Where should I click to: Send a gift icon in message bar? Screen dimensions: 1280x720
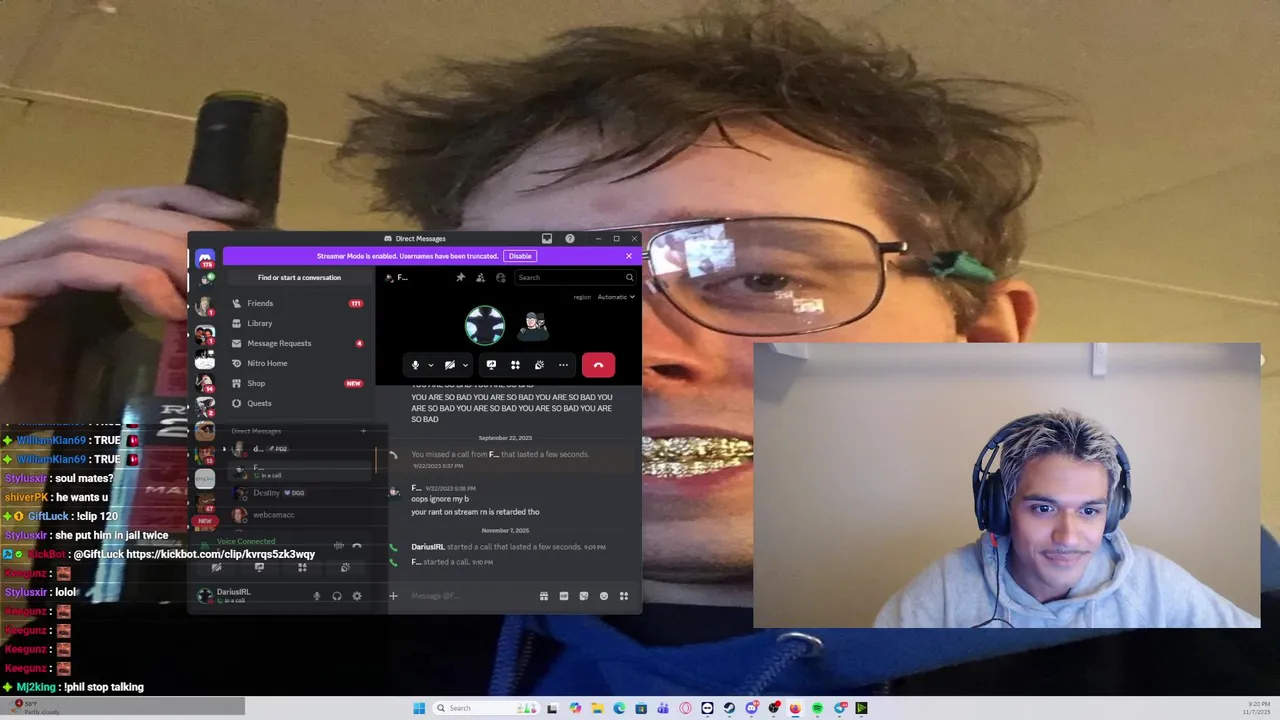(x=544, y=596)
